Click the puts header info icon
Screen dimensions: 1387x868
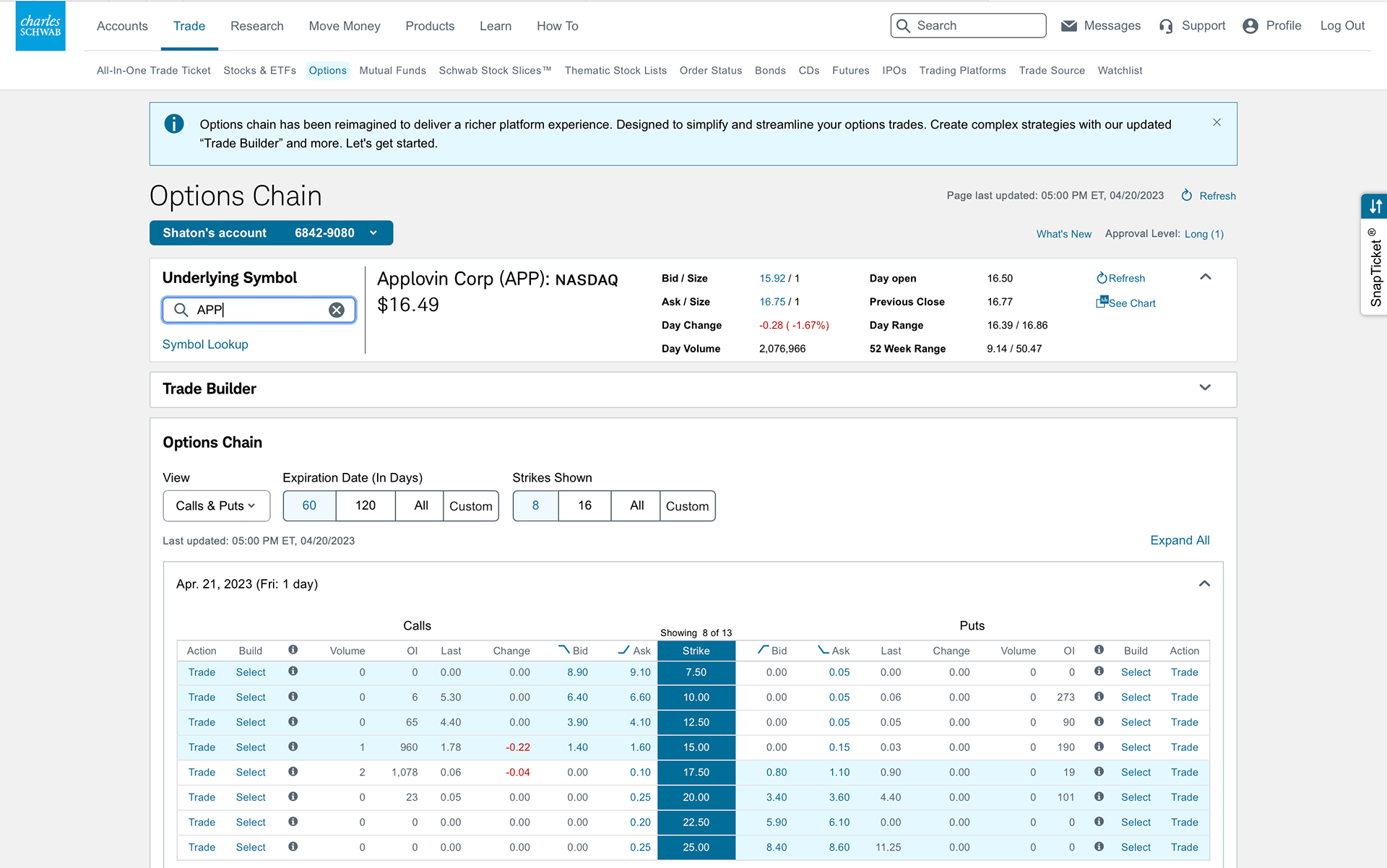1099,649
